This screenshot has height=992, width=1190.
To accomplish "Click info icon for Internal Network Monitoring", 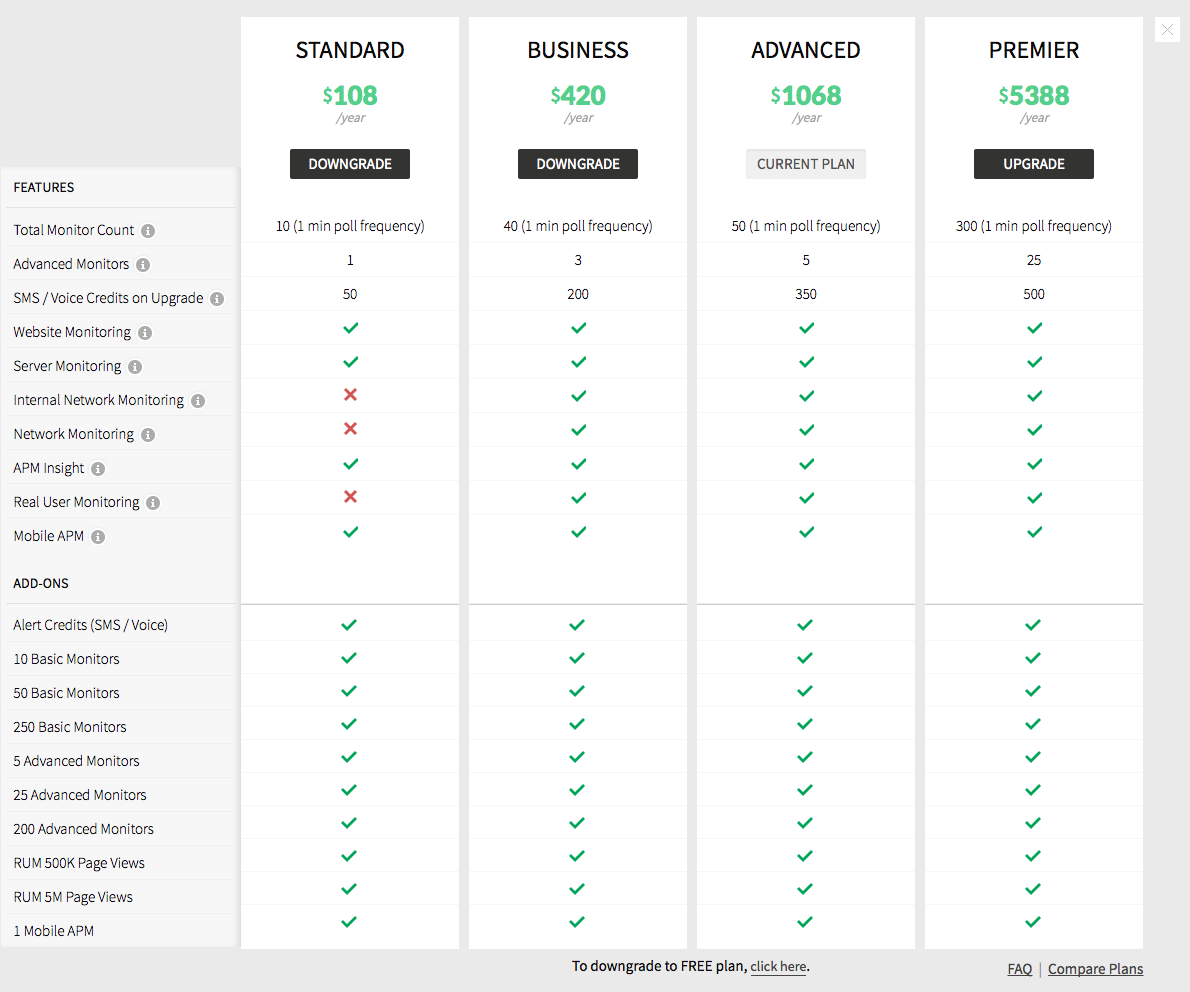I will coord(198,401).
